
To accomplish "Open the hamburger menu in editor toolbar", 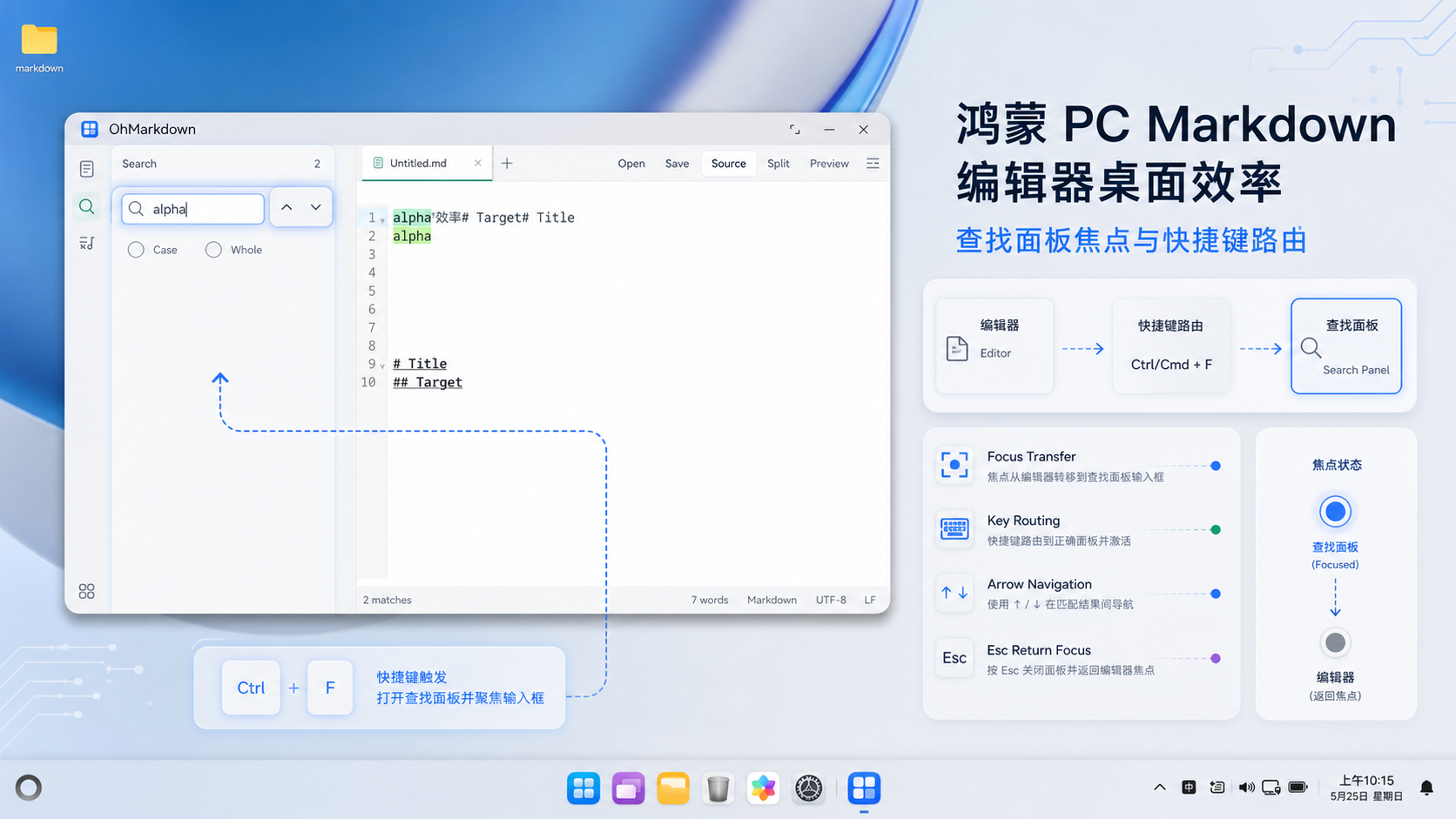I will point(873,163).
